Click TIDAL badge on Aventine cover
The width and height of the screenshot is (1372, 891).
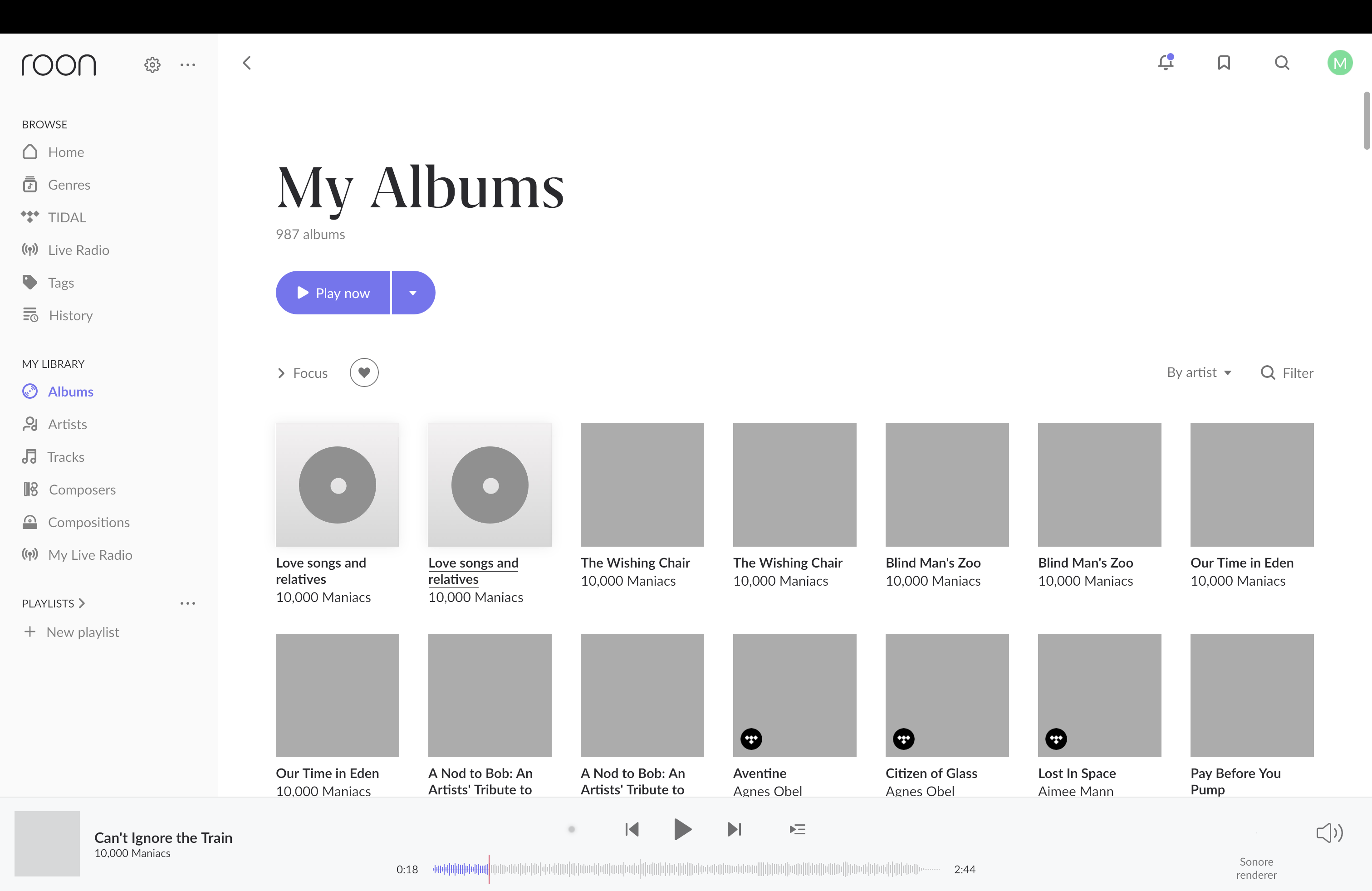point(751,739)
